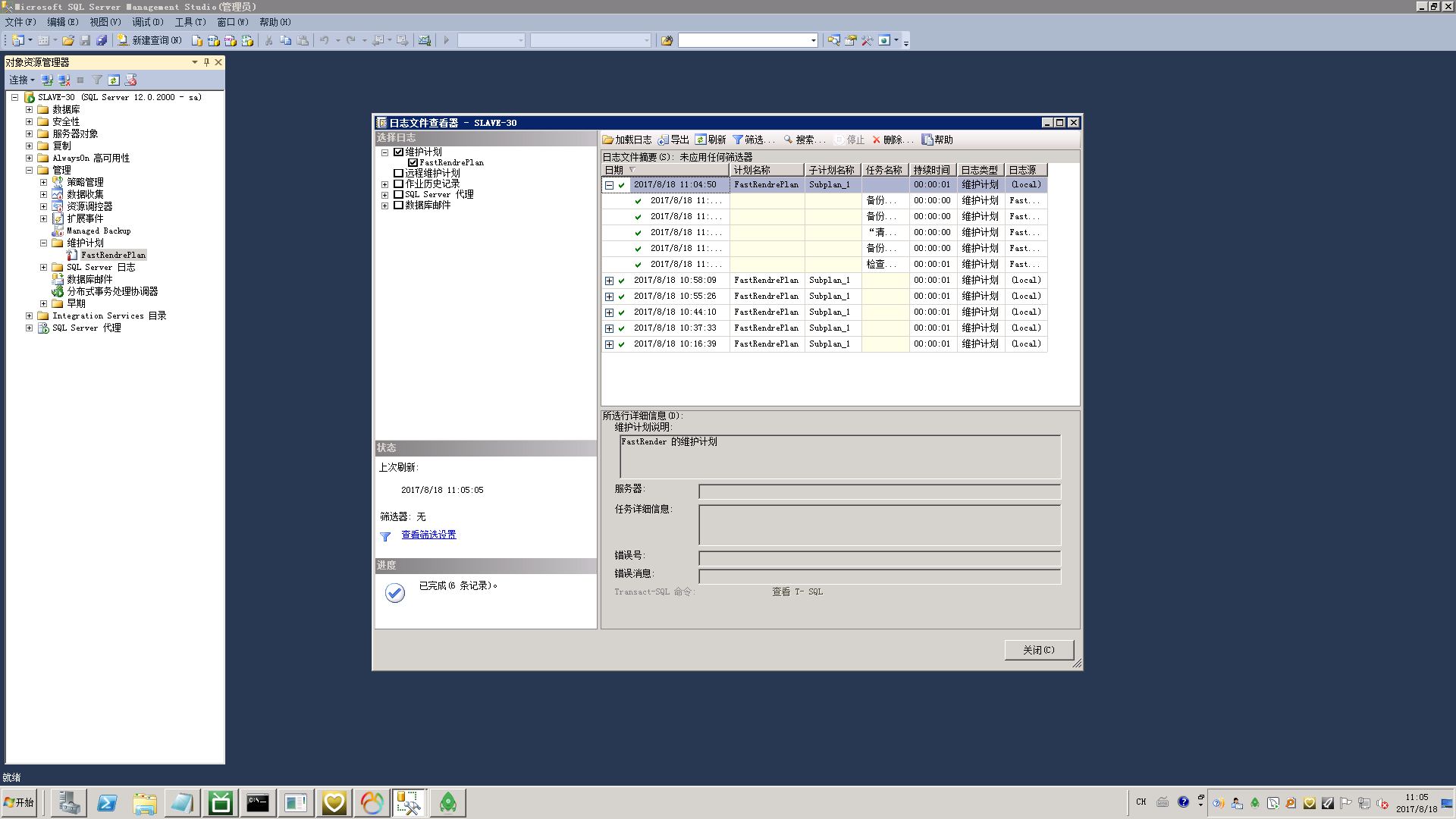1456x819 pixels.
Task: Click the Properties Window icon in main toolbar
Action: tap(851, 40)
